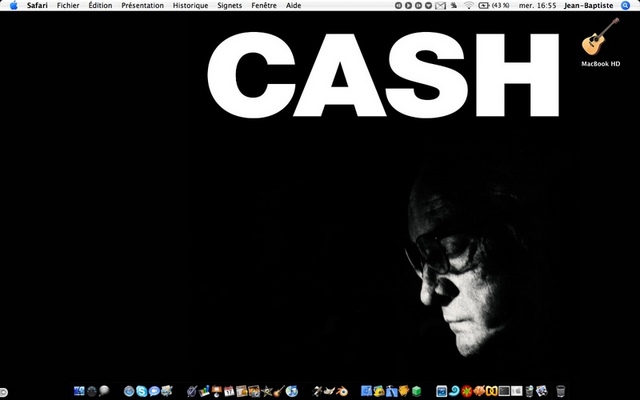Open the Présentation menu
This screenshot has height=400, width=640.
tap(142, 5)
